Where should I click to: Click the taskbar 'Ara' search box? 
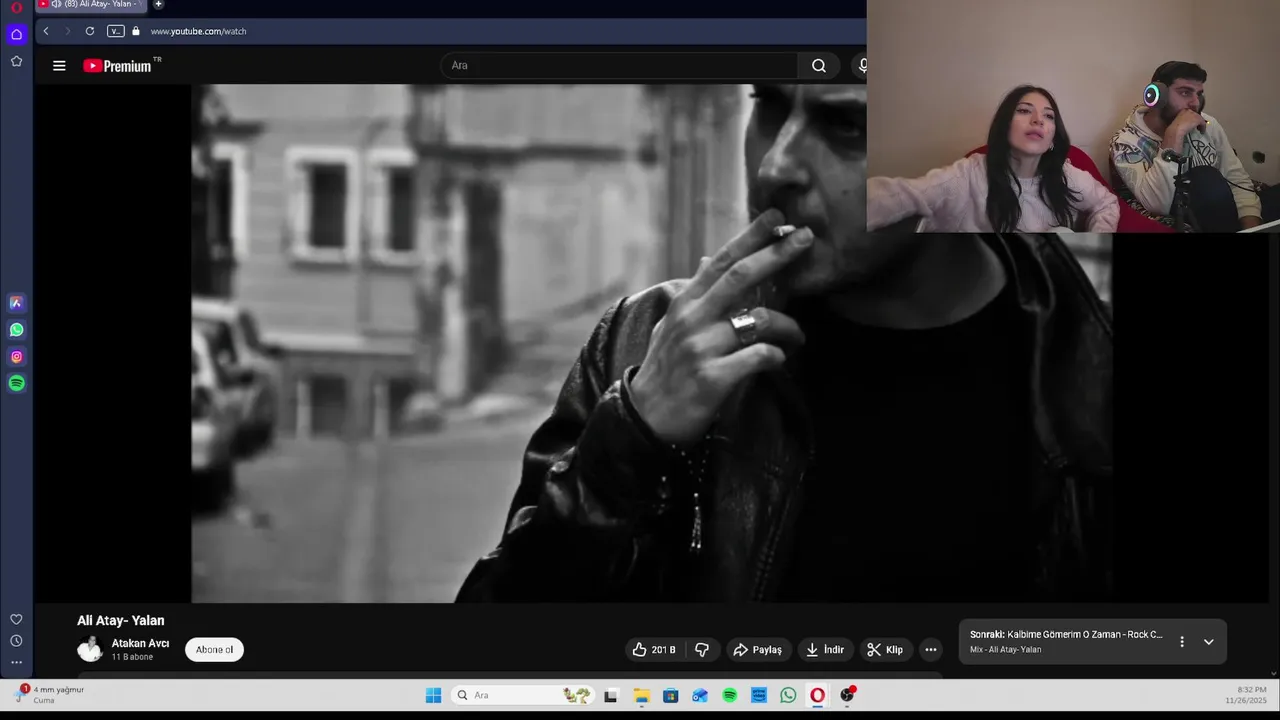[x=522, y=695]
